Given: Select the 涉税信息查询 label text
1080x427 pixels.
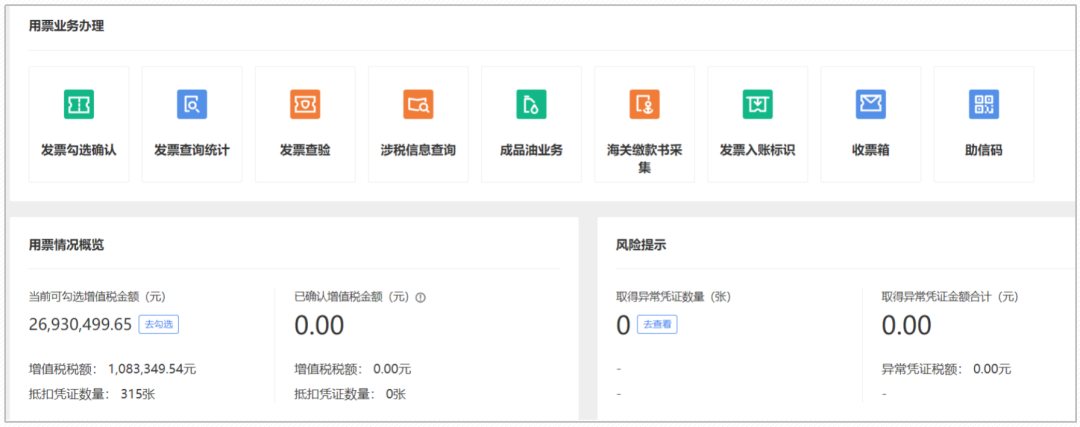Looking at the screenshot, I should click(x=418, y=150).
